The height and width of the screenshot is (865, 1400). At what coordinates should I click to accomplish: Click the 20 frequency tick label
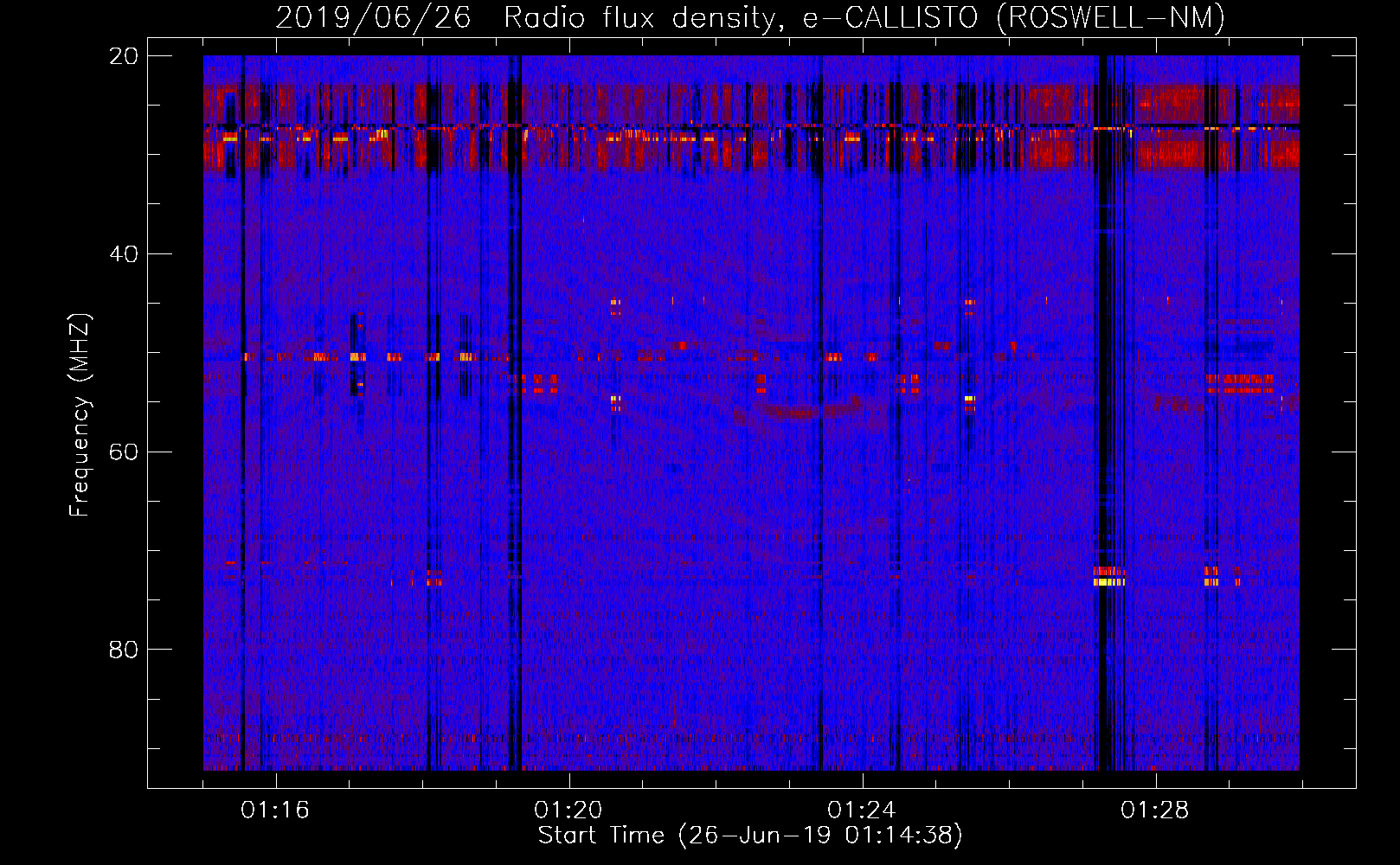coord(123,56)
